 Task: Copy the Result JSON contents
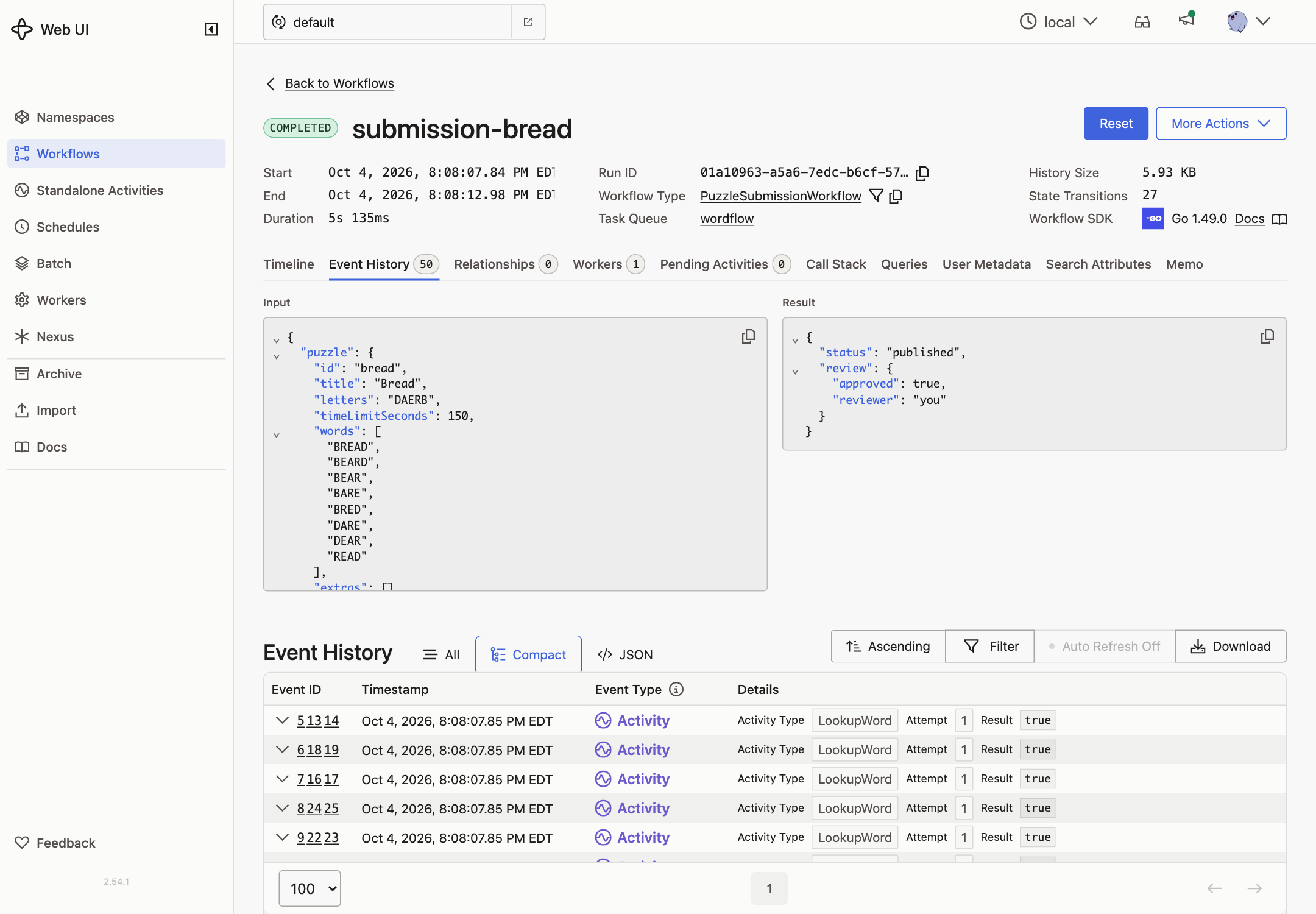[x=1267, y=336]
